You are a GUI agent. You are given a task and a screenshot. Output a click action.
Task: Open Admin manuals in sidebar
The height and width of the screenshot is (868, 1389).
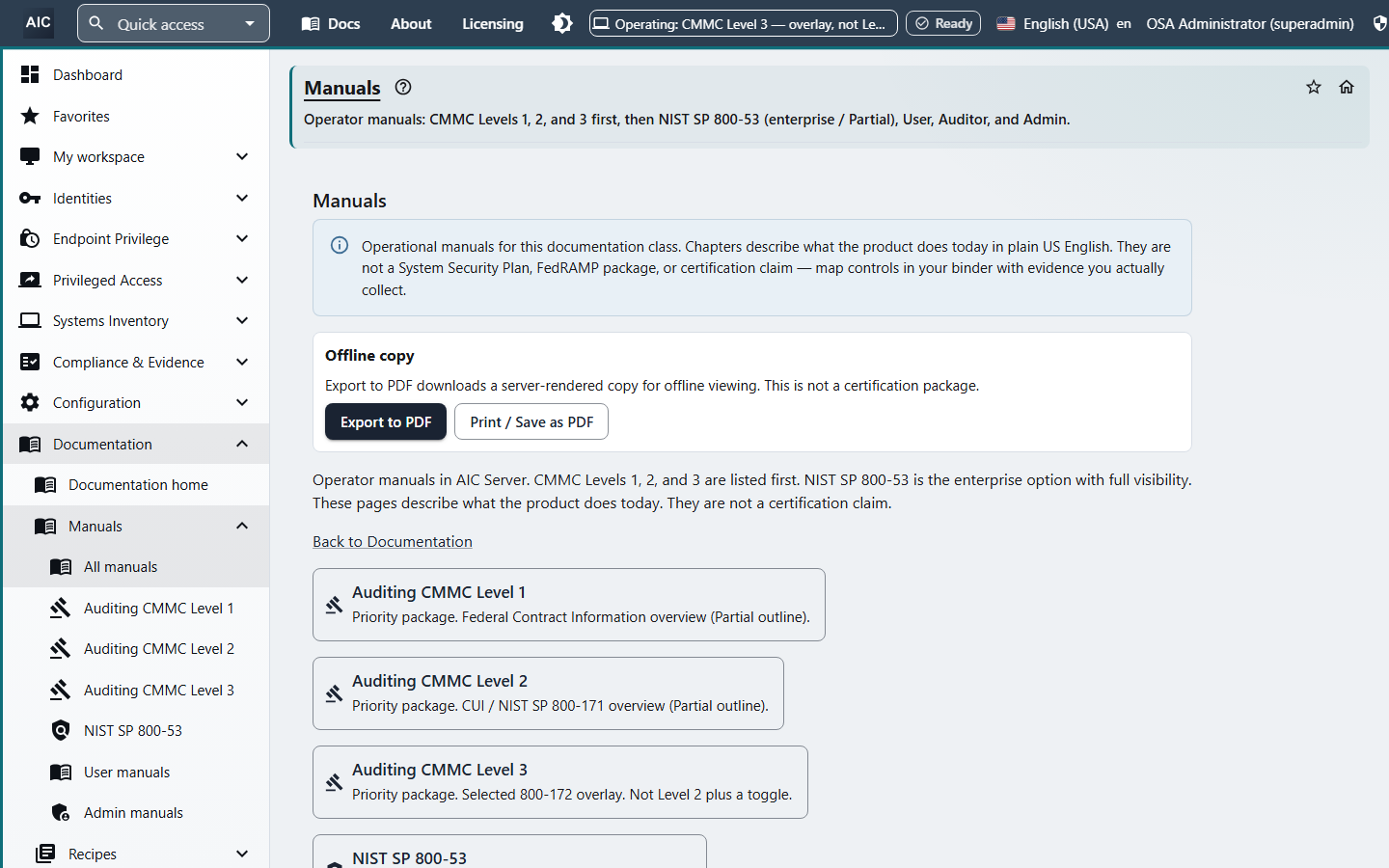point(136,813)
